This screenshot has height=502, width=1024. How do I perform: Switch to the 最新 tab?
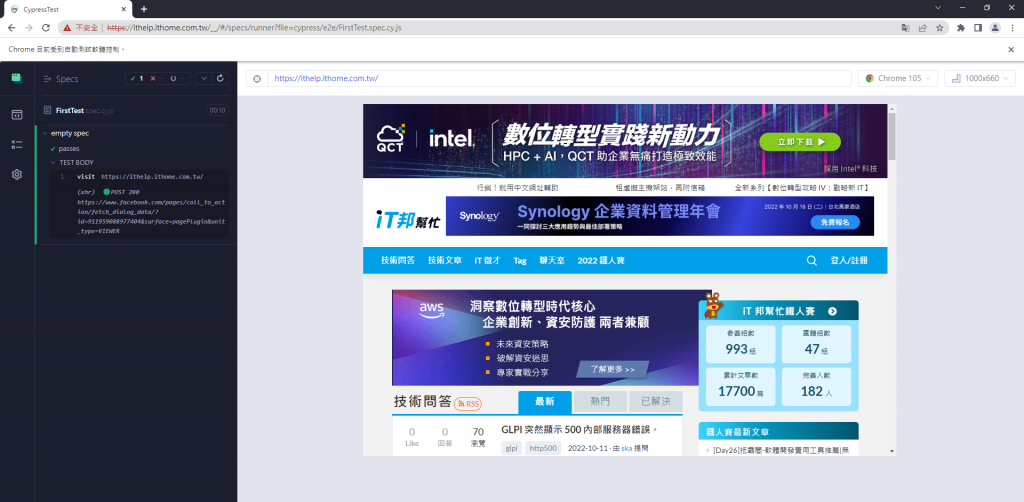545,402
